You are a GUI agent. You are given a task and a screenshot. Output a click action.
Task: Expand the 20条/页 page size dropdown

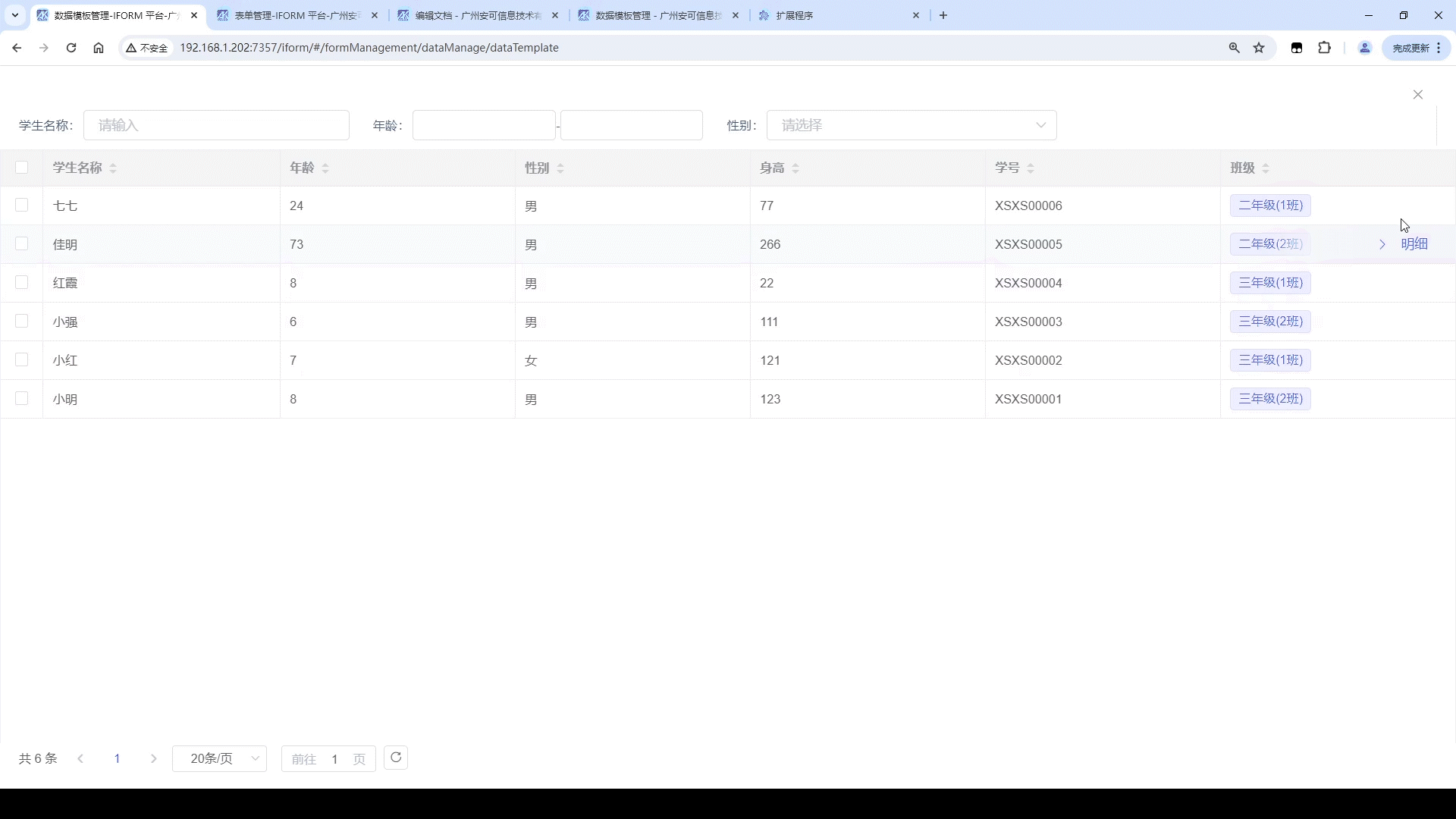[x=219, y=758]
